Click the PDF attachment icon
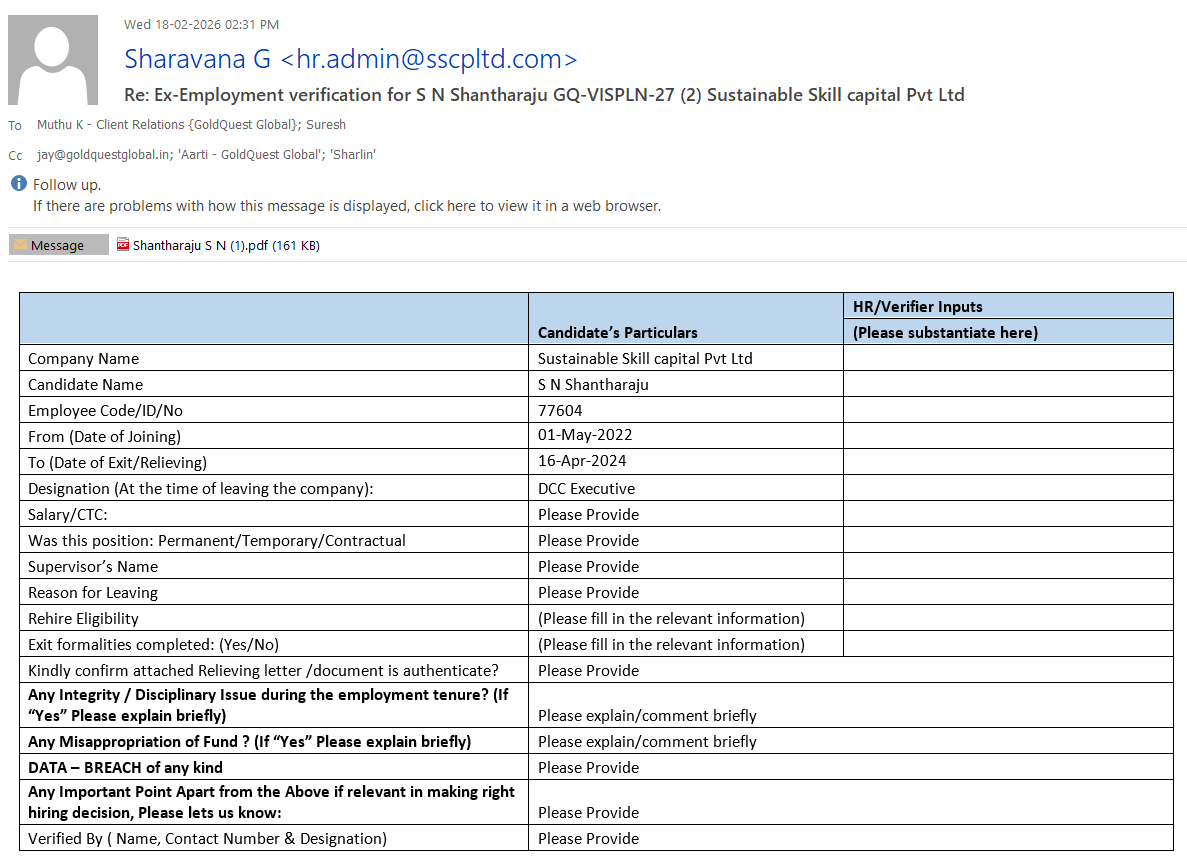The height and width of the screenshot is (862, 1187). (123, 244)
